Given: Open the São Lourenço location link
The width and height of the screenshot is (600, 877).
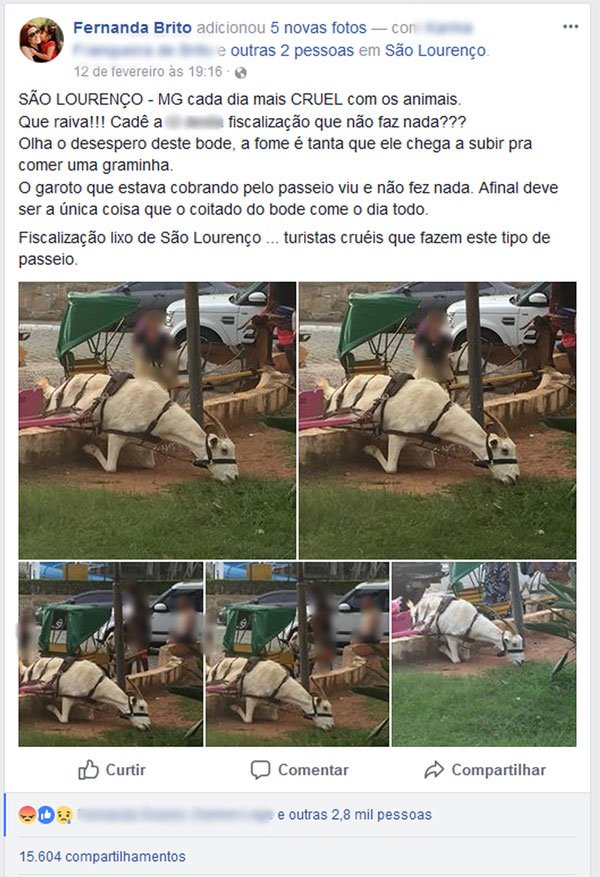Looking at the screenshot, I should tap(436, 50).
